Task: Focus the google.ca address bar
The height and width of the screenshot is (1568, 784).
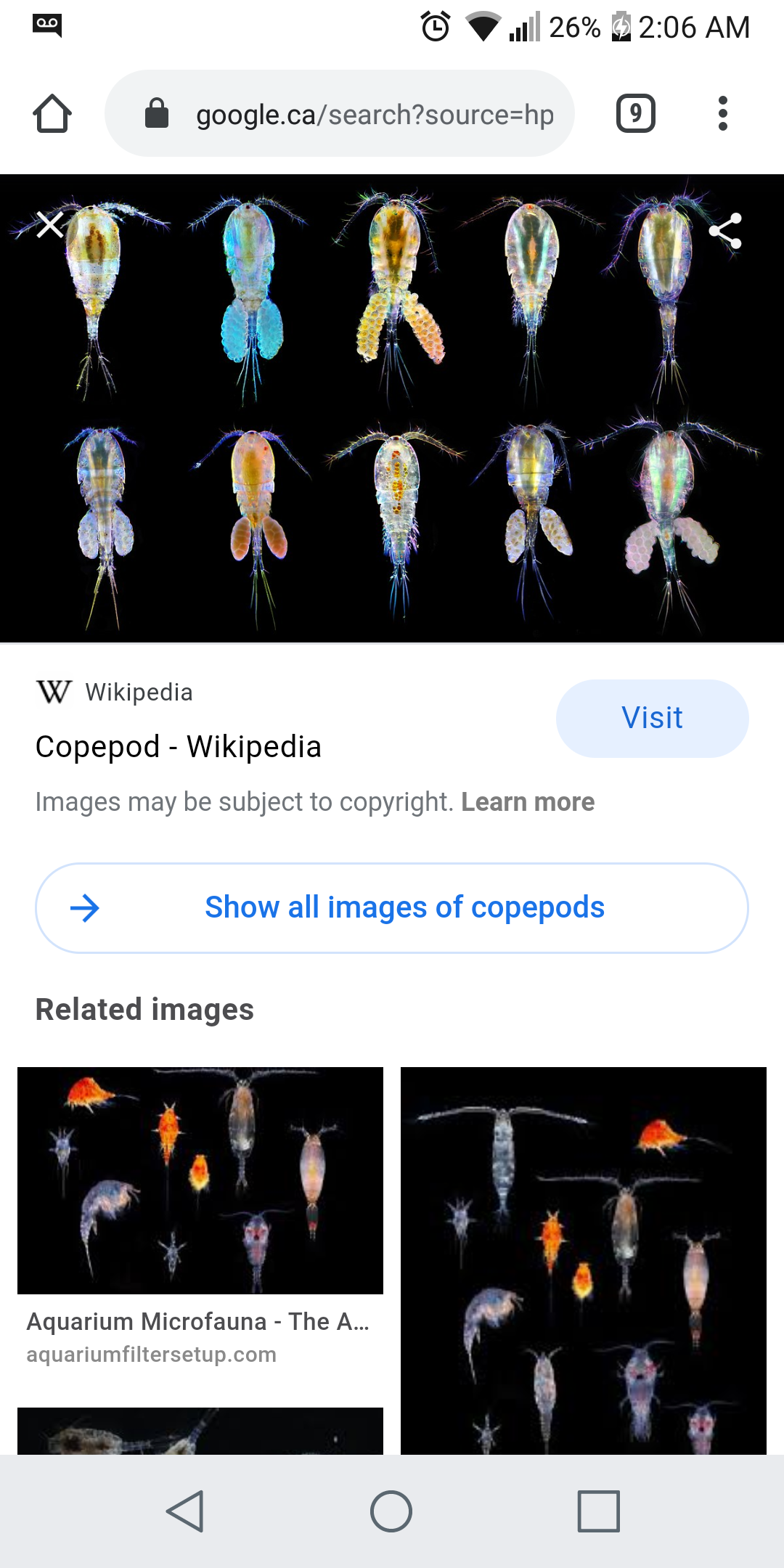Action: [340, 113]
